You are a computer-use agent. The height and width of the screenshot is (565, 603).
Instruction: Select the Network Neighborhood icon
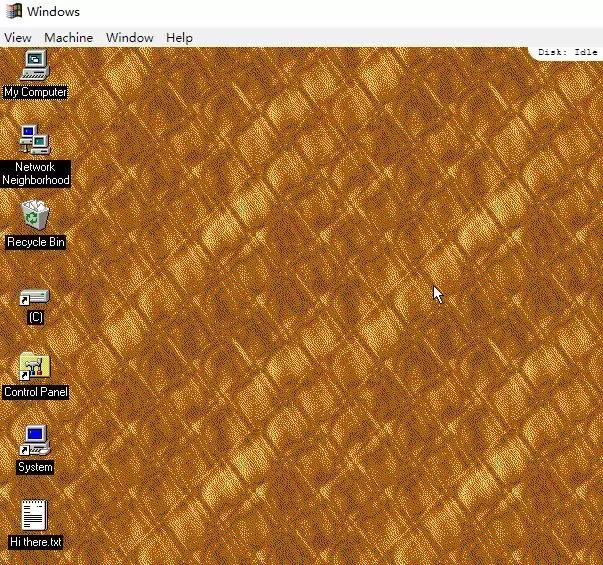pos(35,140)
